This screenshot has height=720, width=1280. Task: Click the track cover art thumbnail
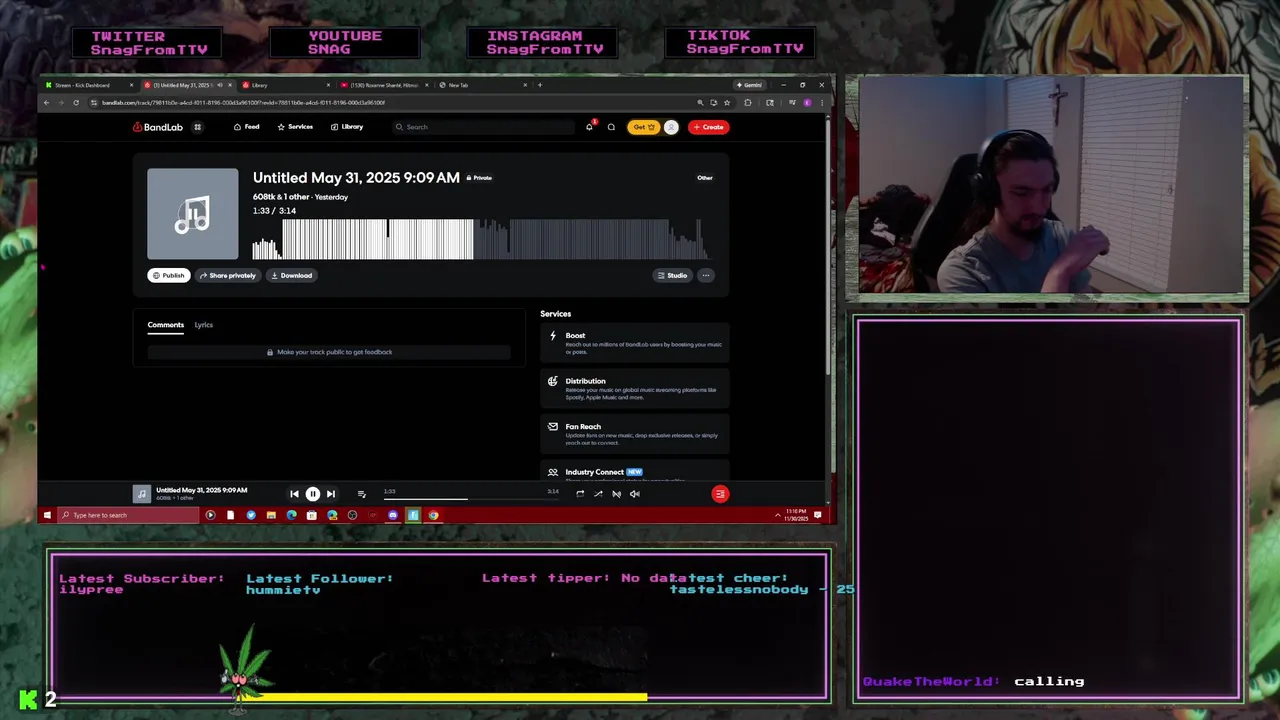pyautogui.click(x=193, y=214)
